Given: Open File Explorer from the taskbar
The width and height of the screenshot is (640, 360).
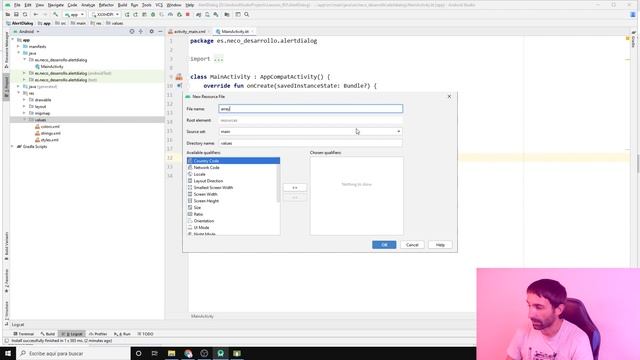Looking at the screenshot, I should 171,353.
